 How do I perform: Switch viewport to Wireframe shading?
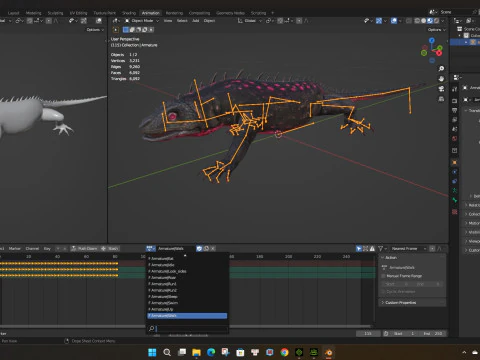pyautogui.click(x=417, y=21)
